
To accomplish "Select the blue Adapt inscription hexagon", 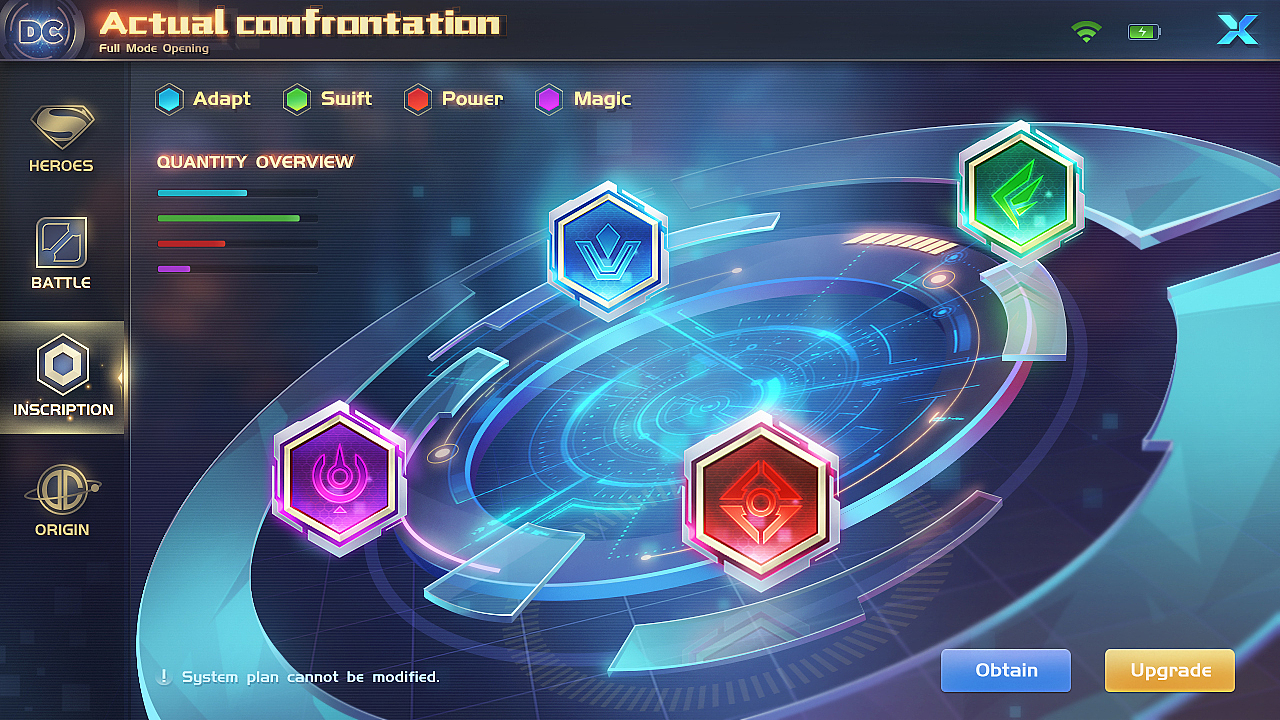I will [x=608, y=250].
